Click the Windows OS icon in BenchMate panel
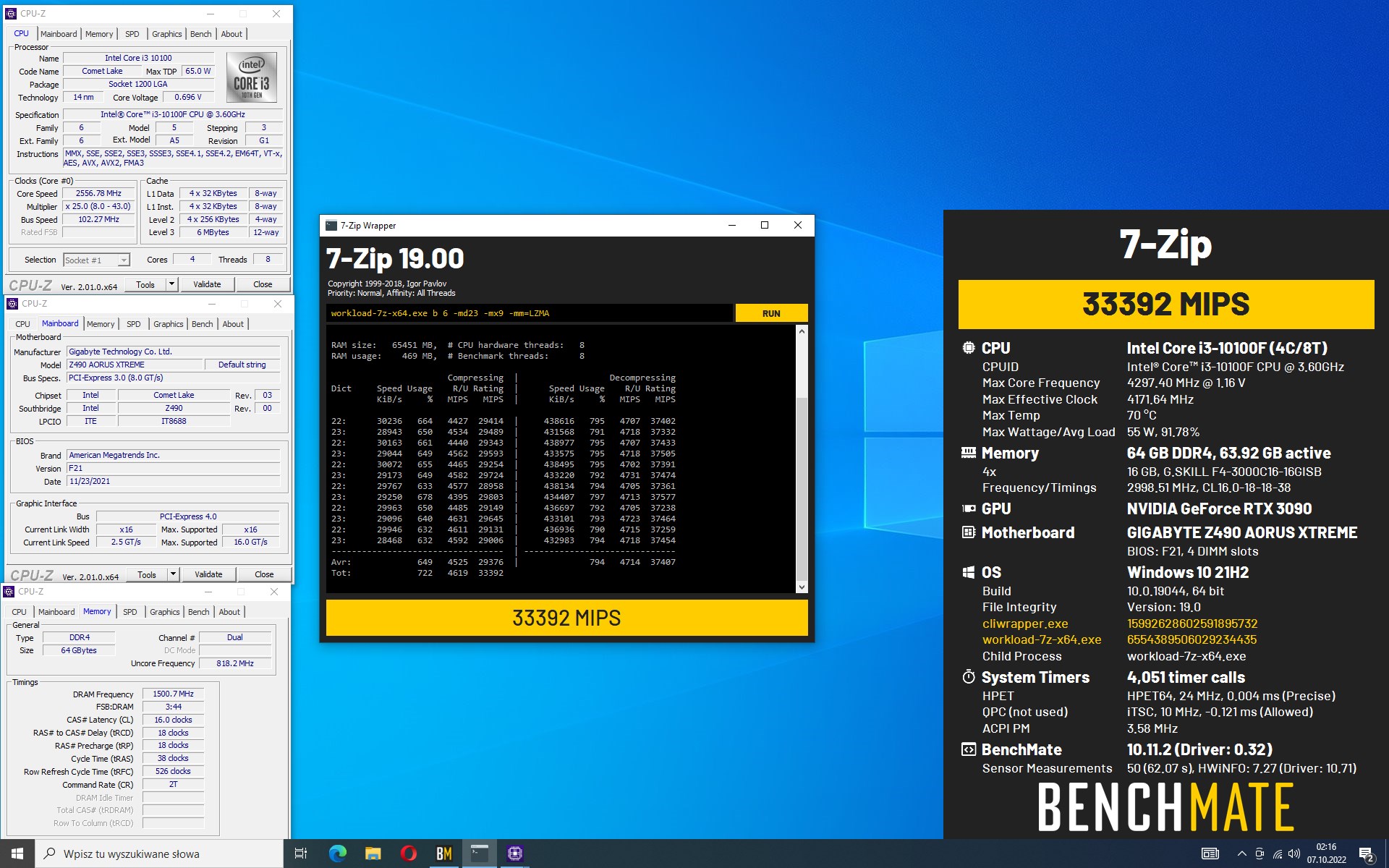Viewport: 1389px width, 868px height. (968, 572)
